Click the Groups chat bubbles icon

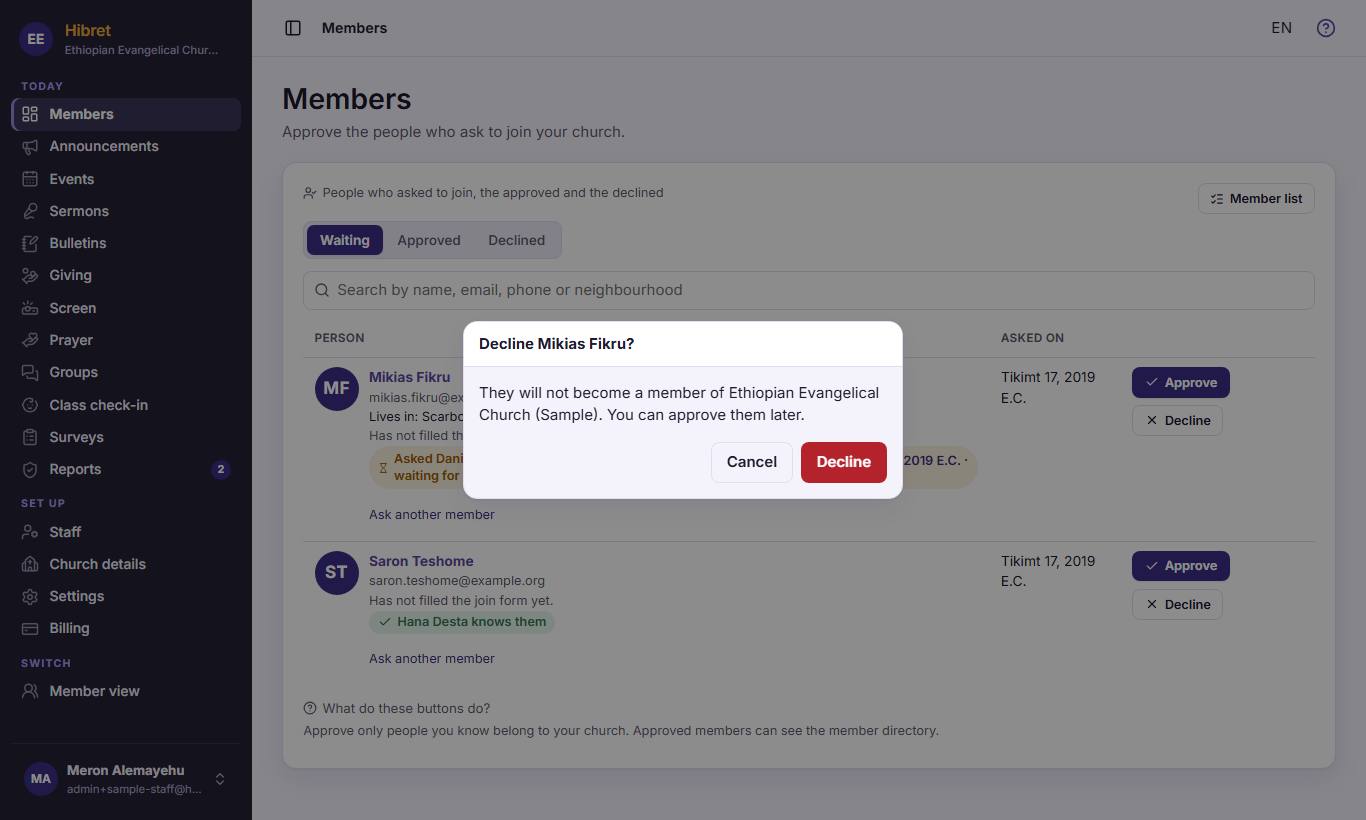click(x=30, y=372)
